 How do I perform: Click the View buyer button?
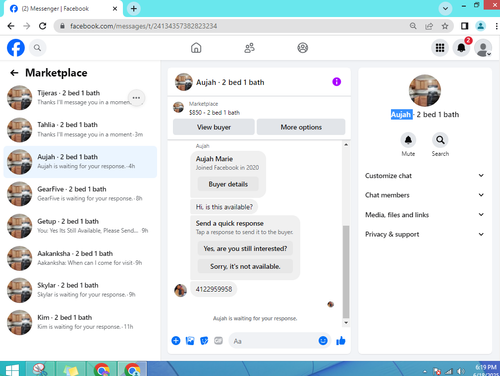point(214,127)
